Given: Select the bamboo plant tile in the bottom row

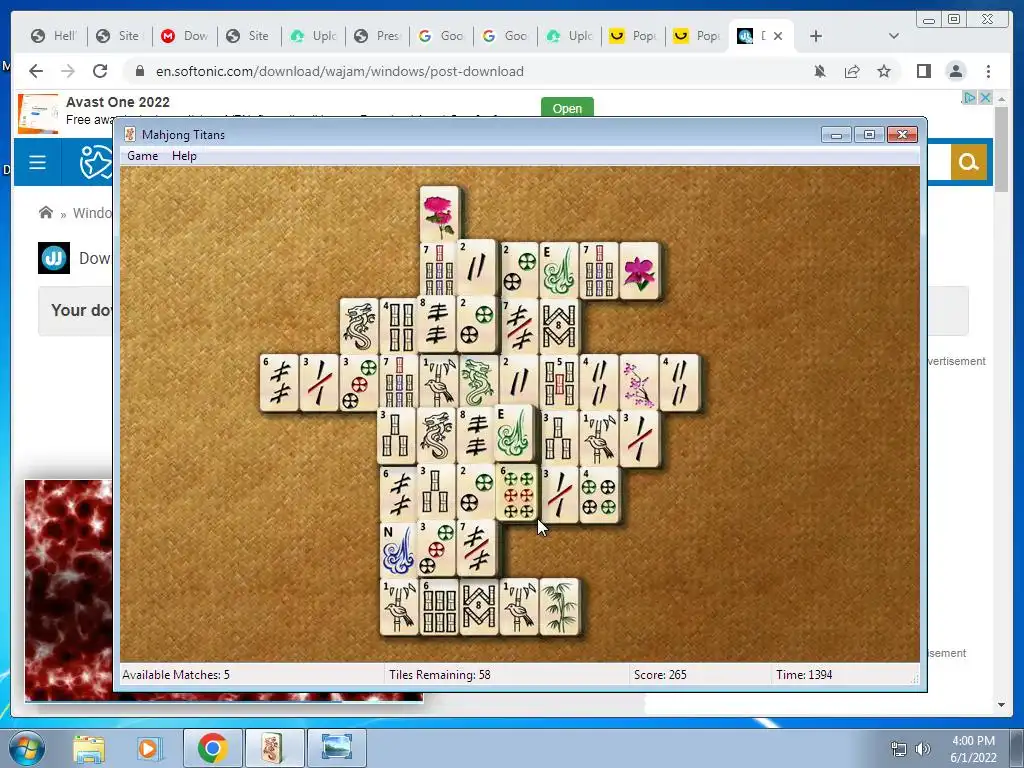Looking at the screenshot, I should tap(560, 607).
